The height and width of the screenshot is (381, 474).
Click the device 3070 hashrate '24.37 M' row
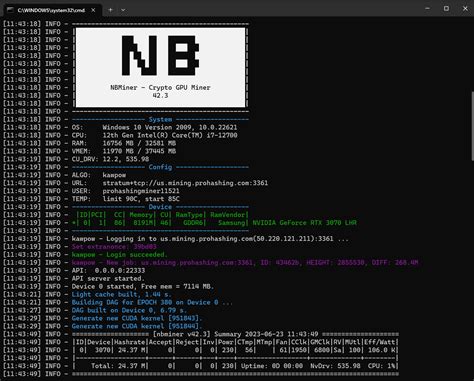235,350
